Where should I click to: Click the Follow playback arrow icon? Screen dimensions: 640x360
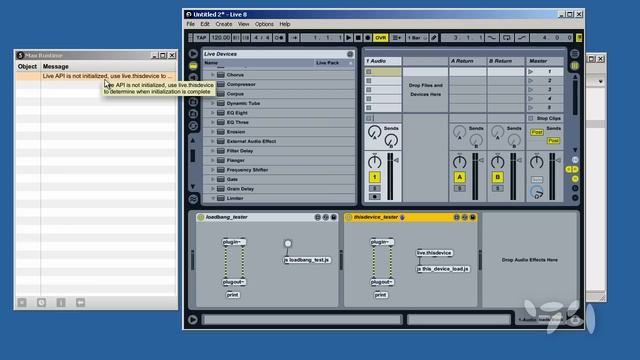pos(294,38)
